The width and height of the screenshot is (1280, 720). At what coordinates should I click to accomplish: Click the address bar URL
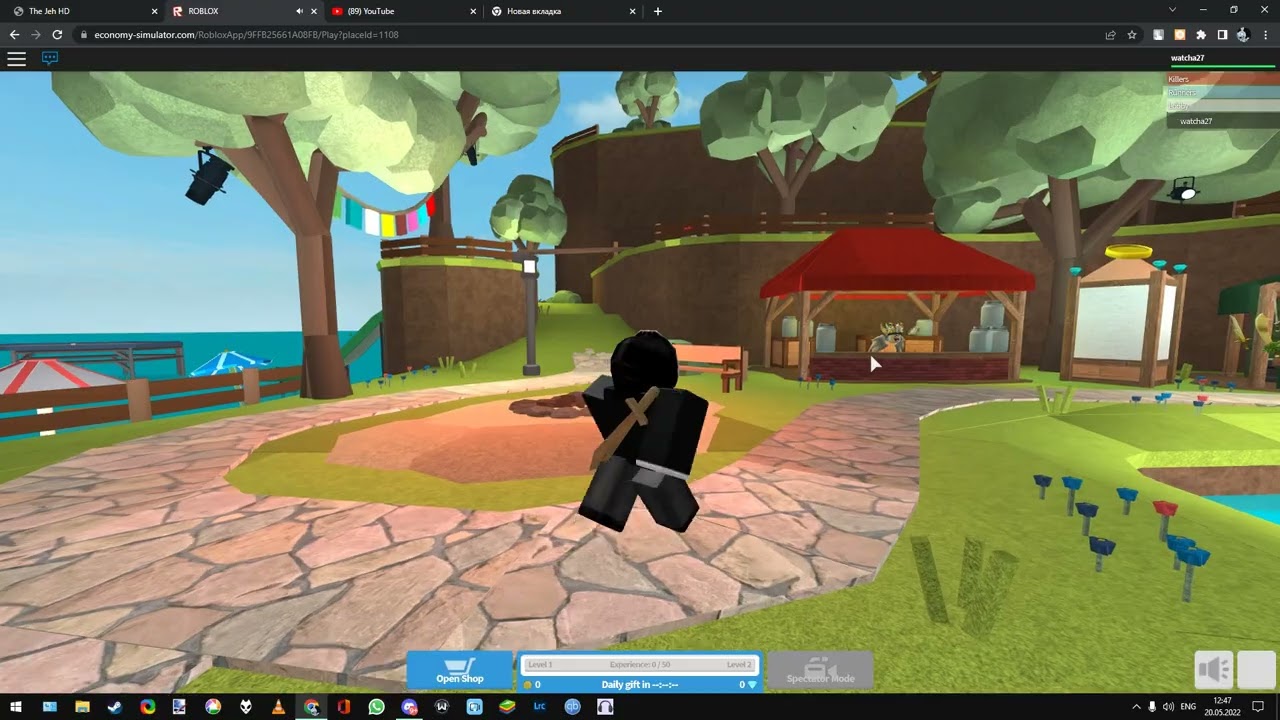click(246, 35)
